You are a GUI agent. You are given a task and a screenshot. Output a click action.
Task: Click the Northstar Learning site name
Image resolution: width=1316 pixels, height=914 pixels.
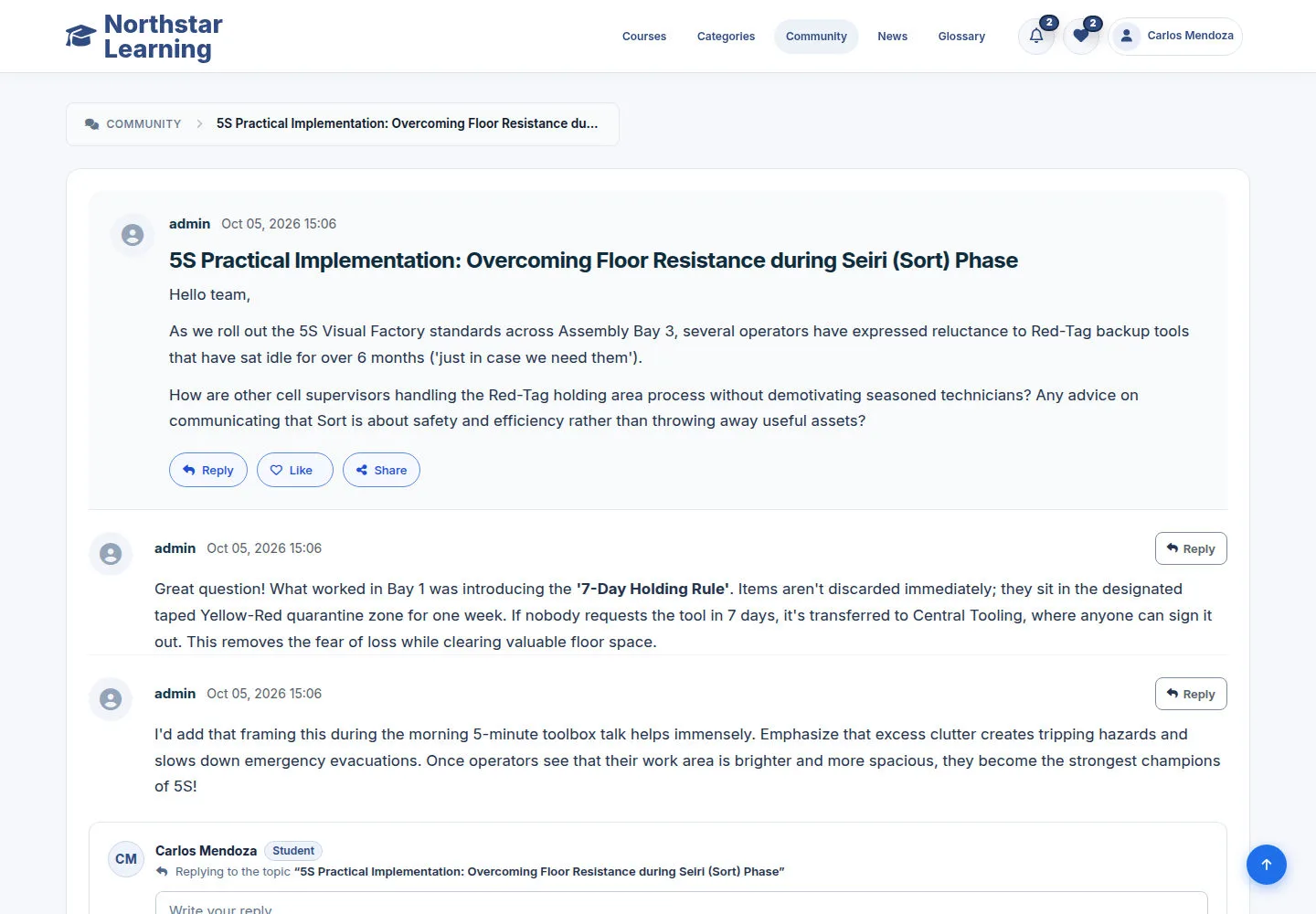[x=164, y=37]
